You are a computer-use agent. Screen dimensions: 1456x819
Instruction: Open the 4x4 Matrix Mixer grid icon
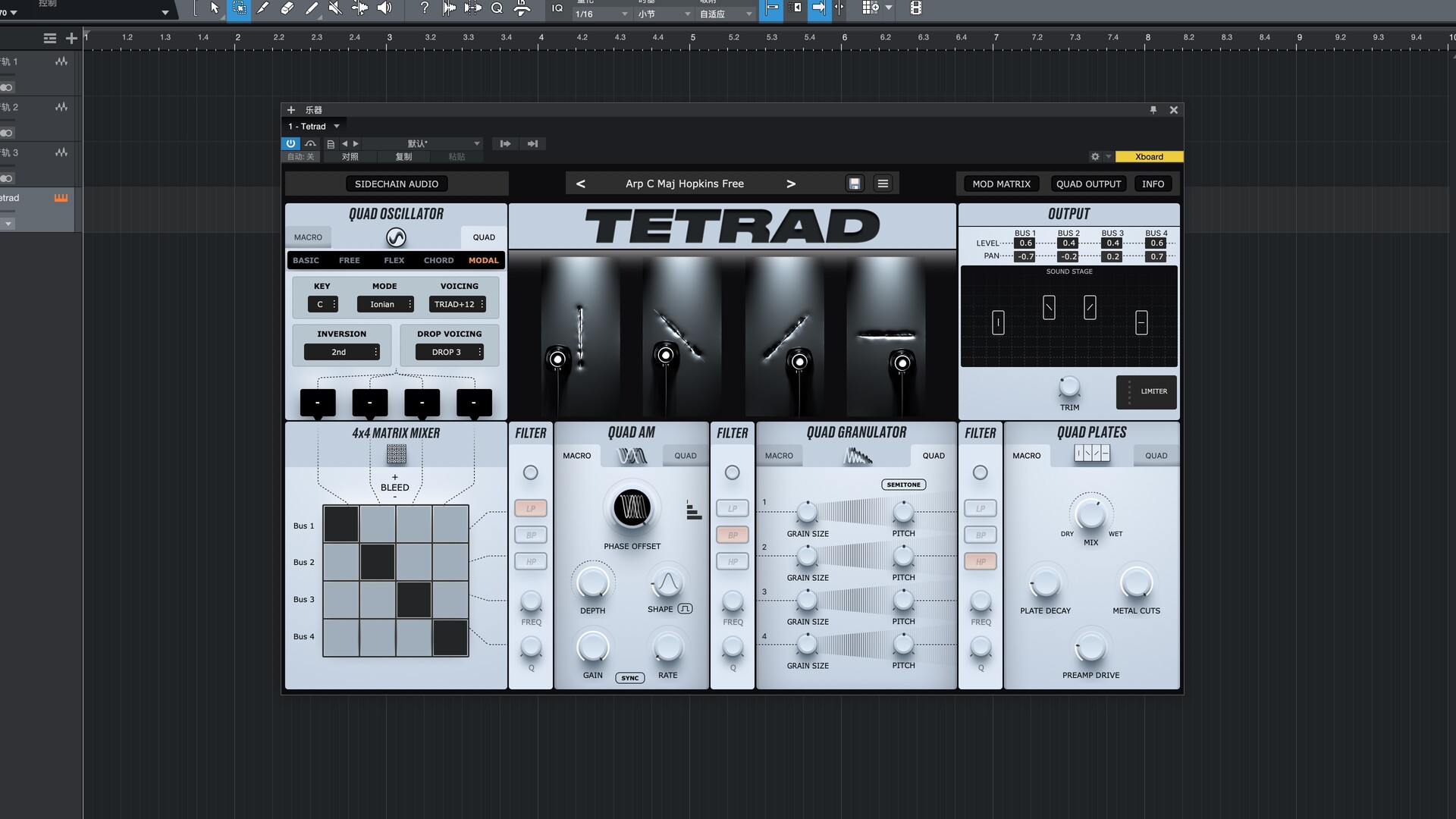click(396, 454)
